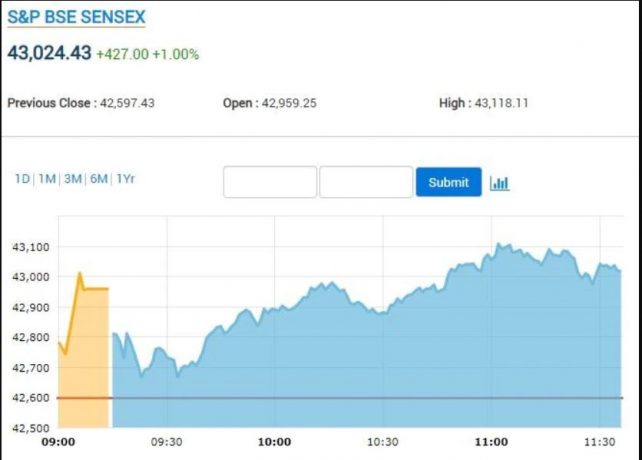Click the current index value 43,024.43

tap(48, 52)
